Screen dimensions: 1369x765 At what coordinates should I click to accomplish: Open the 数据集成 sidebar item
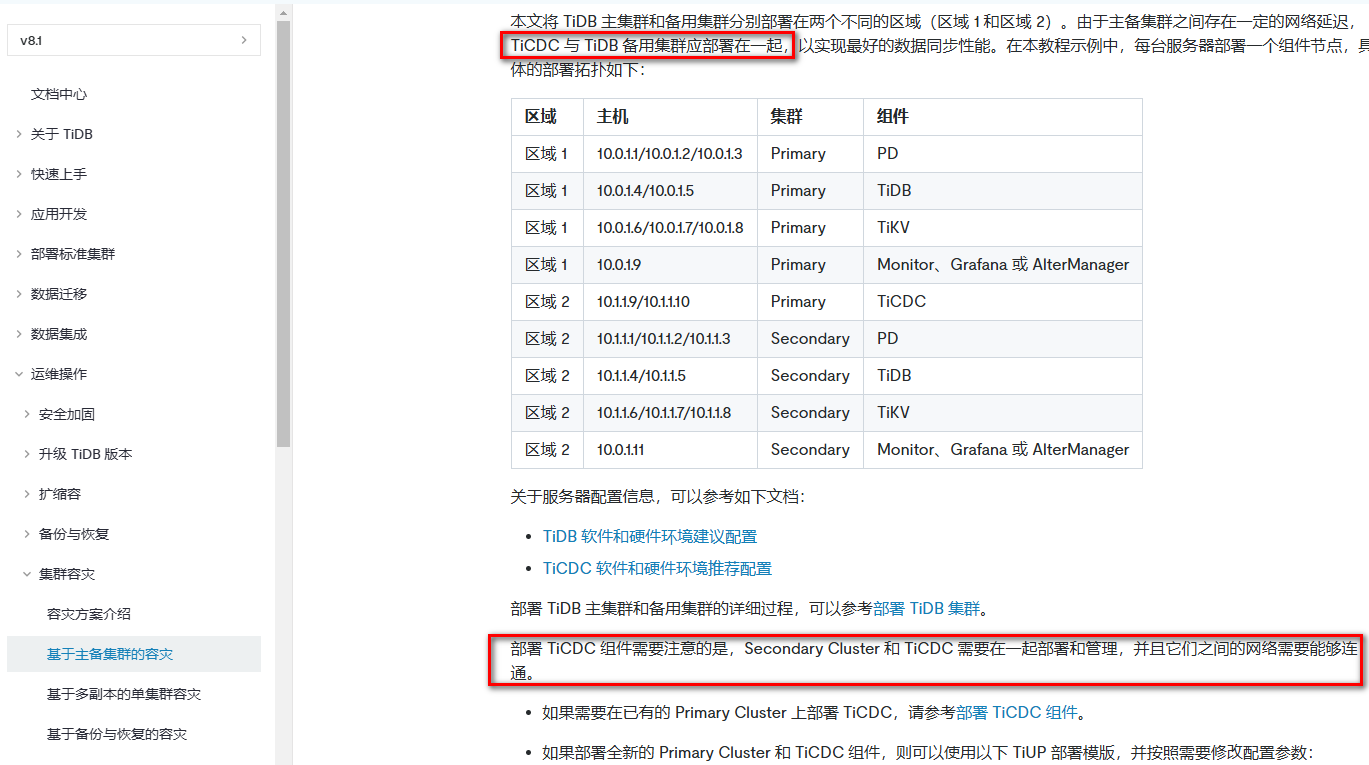pos(59,334)
